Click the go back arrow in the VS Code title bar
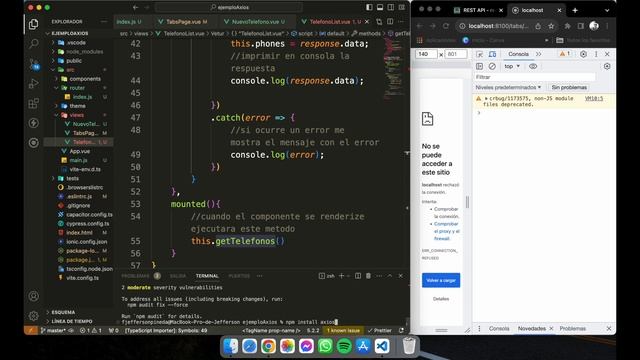 pos(136,7)
